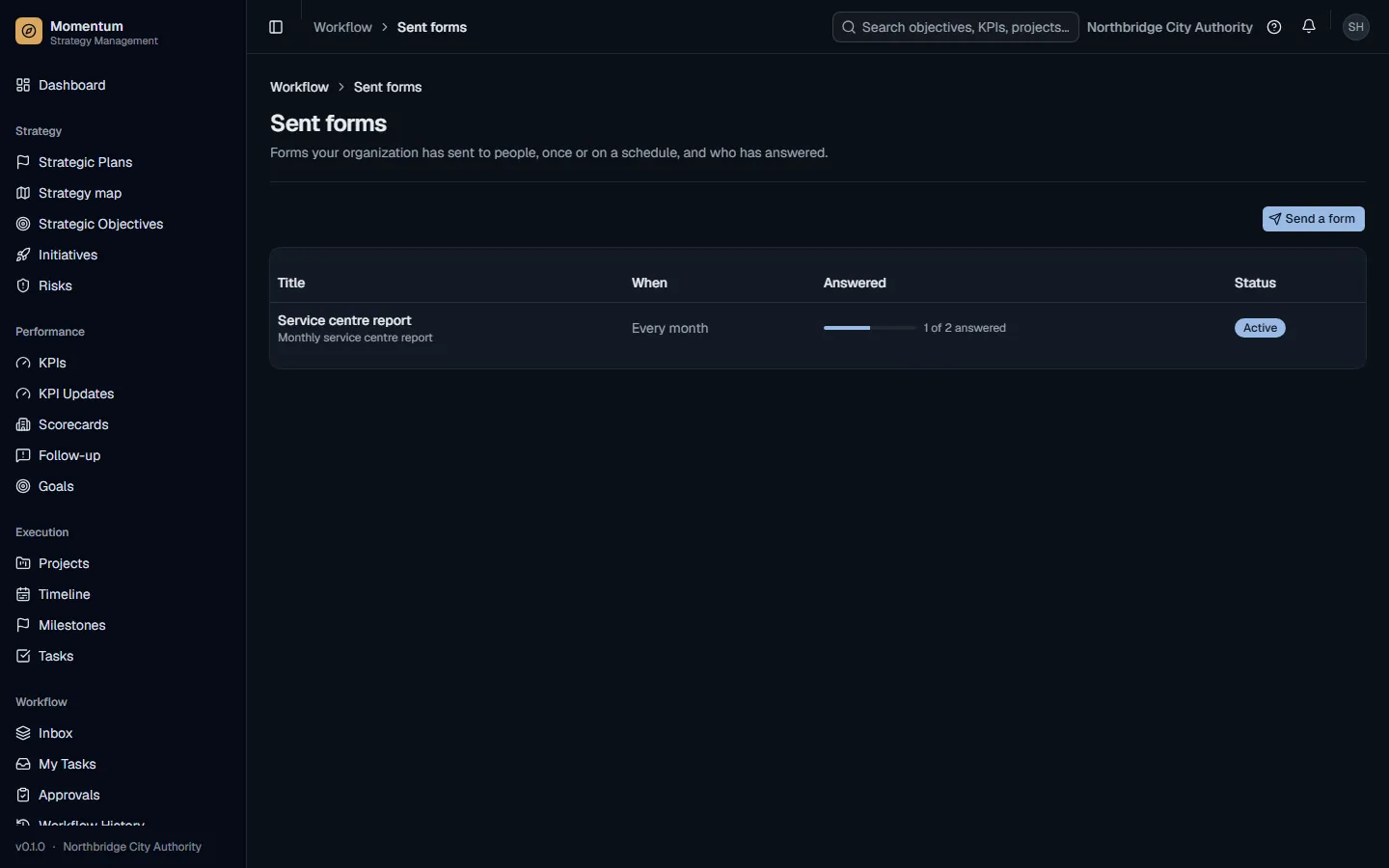This screenshot has height=868, width=1389.
Task: Go to the Risks page
Action: 123,285
